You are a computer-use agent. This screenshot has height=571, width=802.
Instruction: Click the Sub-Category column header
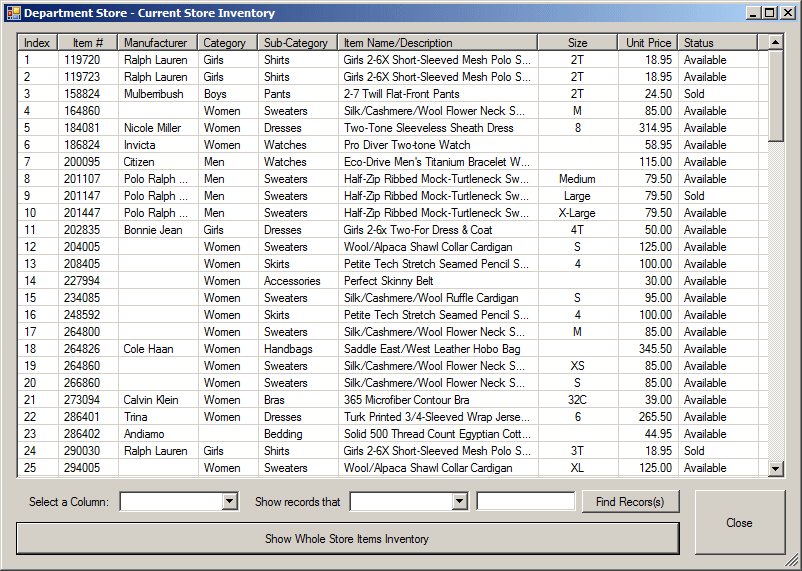(298, 43)
